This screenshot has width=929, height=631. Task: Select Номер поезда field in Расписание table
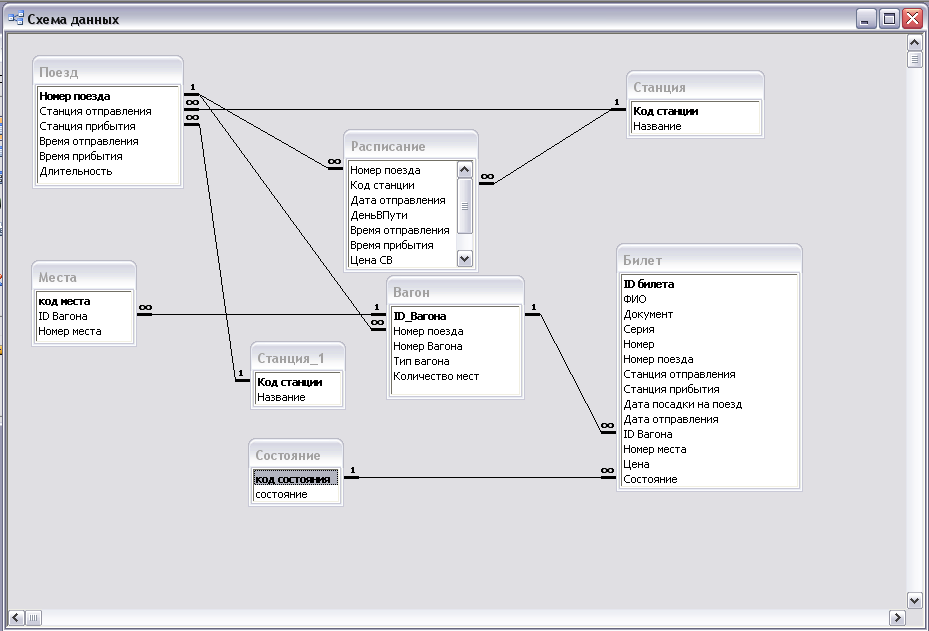(x=403, y=170)
